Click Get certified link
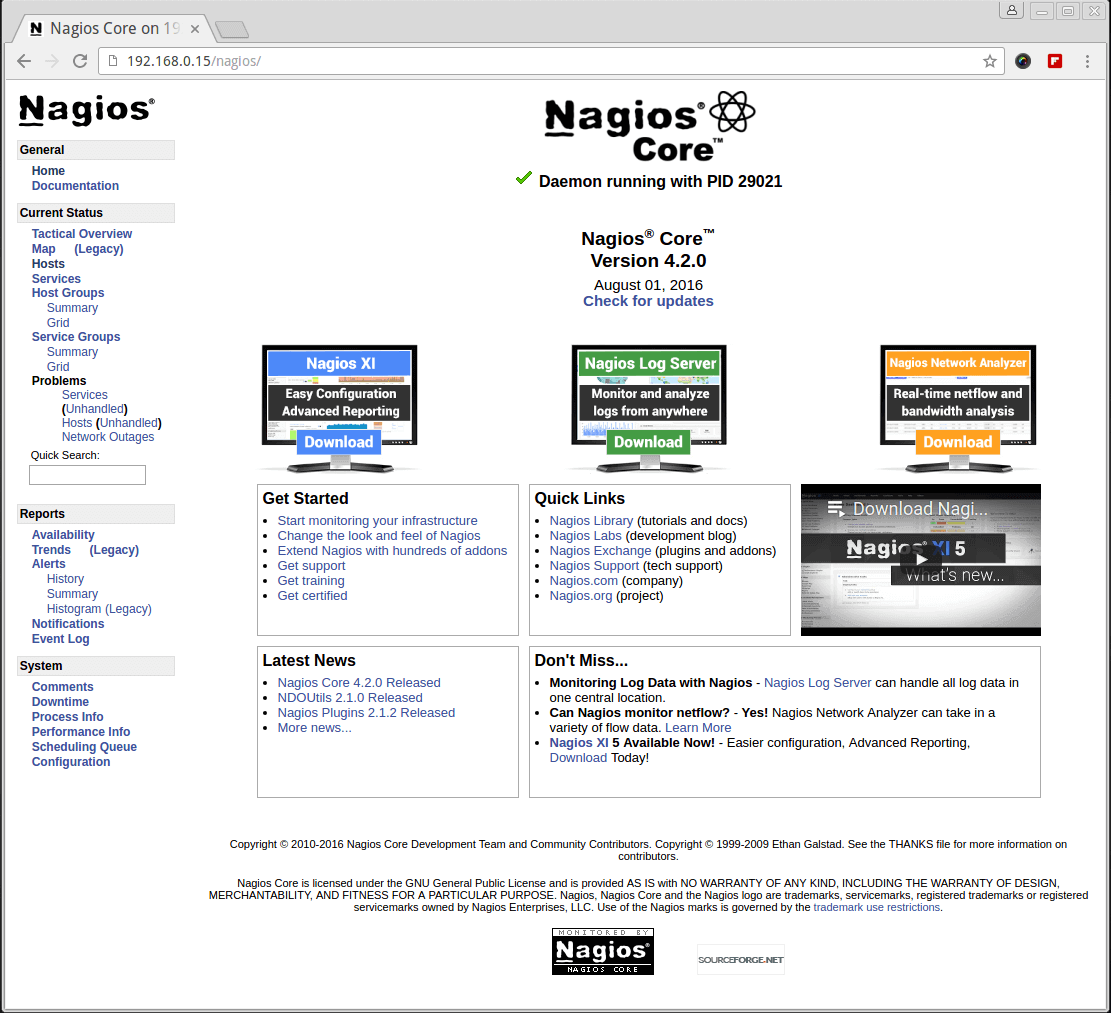The width and height of the screenshot is (1111, 1013). point(312,596)
